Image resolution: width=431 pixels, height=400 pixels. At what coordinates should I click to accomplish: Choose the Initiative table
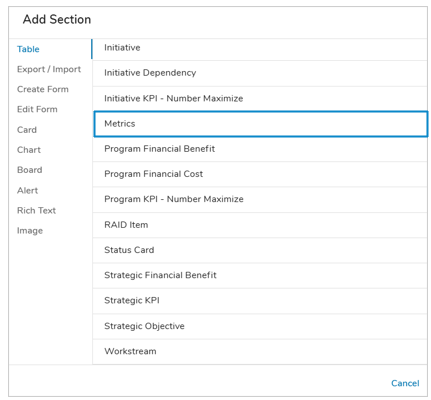(260, 48)
